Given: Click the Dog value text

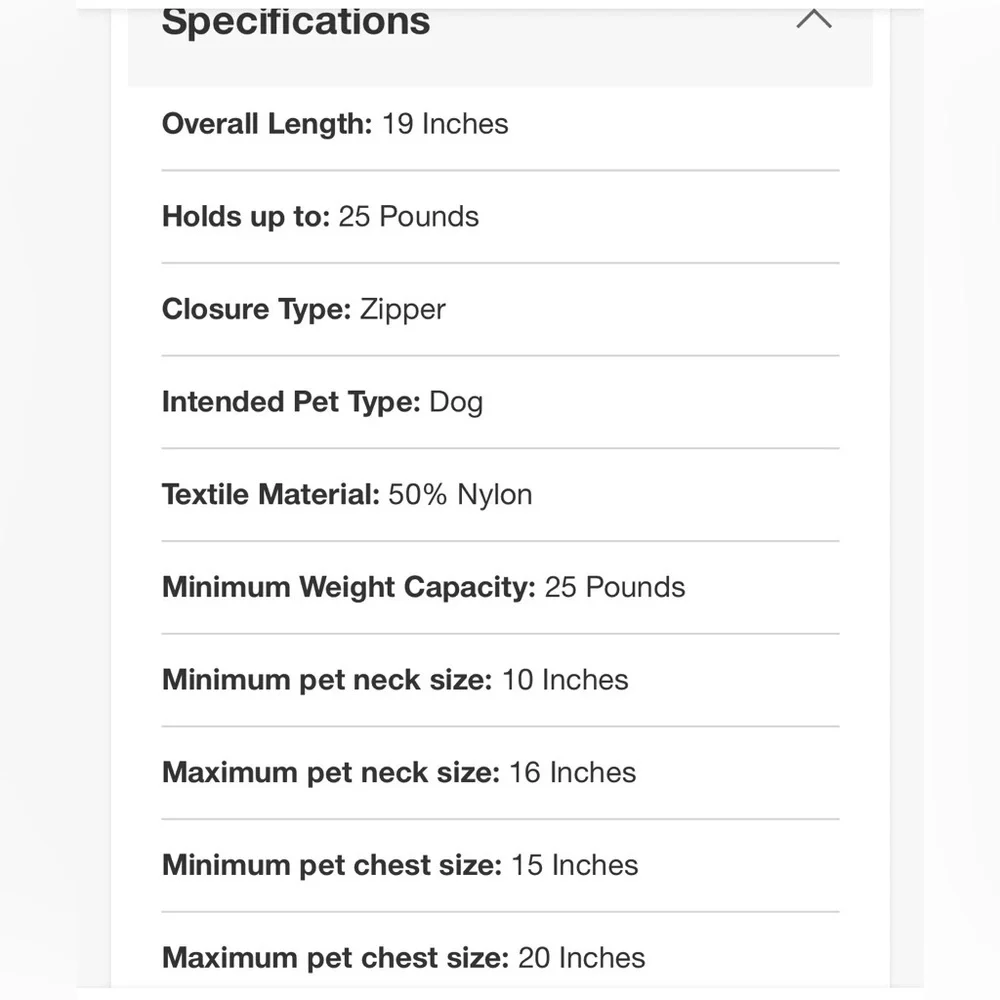Looking at the screenshot, I should (456, 403).
